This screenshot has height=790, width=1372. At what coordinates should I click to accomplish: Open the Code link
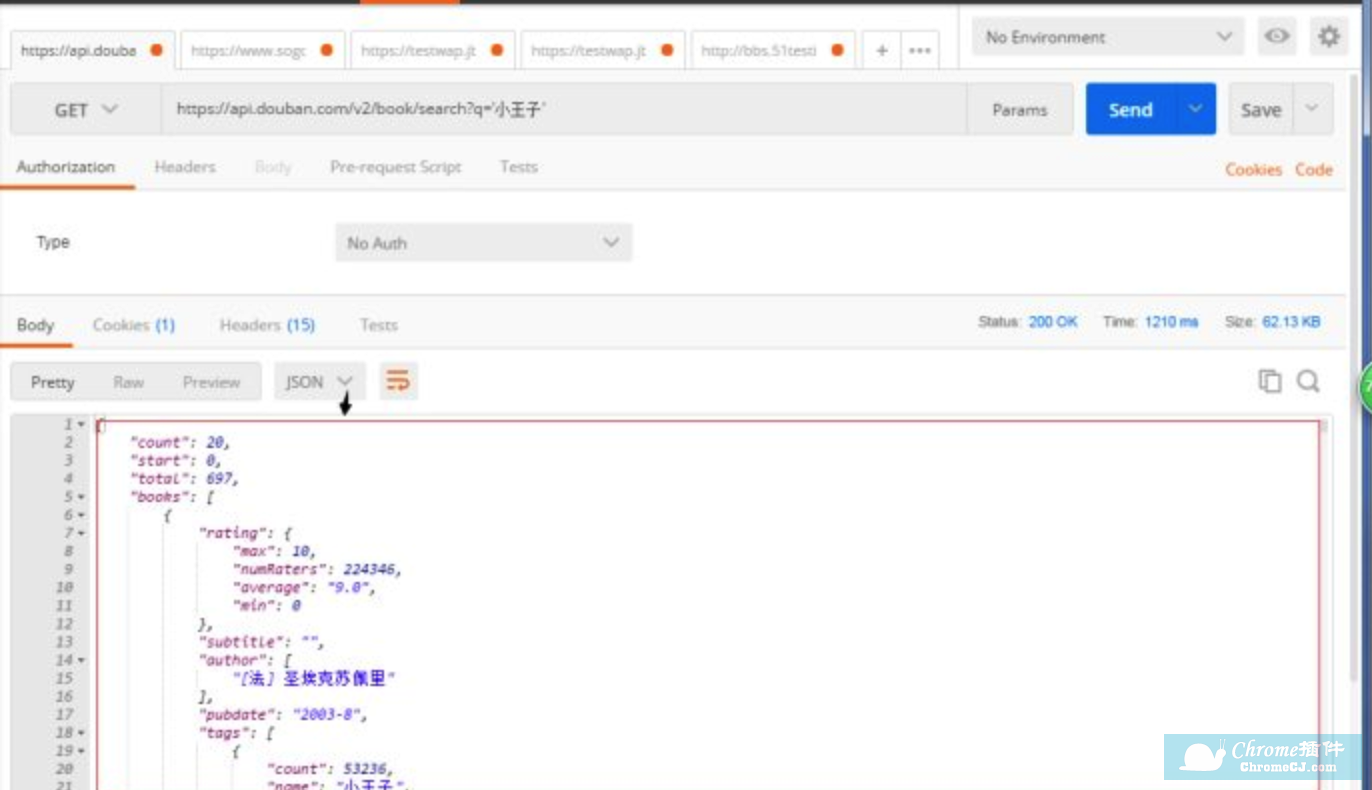point(1314,169)
